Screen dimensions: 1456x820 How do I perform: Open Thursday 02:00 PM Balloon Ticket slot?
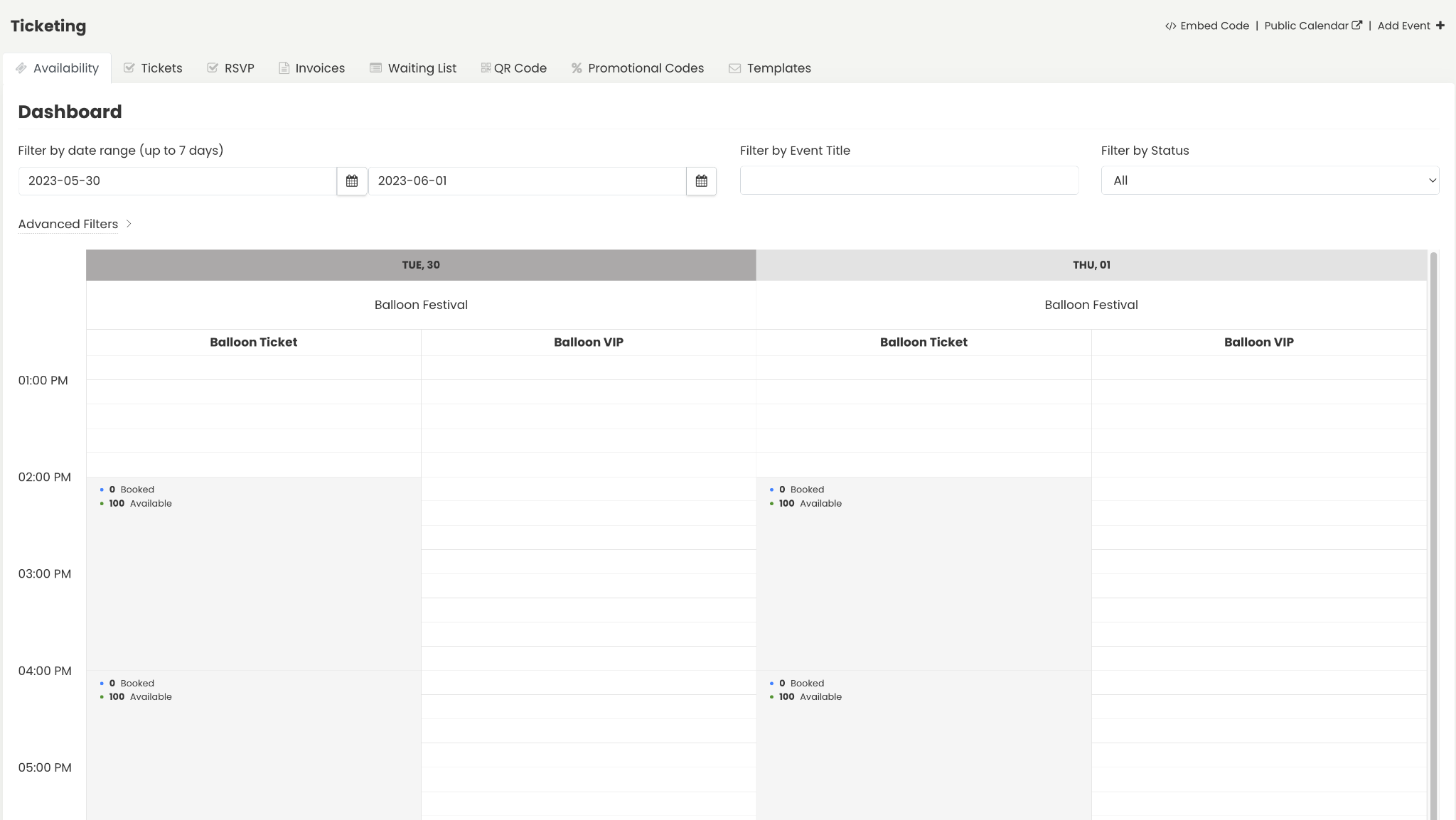tap(924, 573)
